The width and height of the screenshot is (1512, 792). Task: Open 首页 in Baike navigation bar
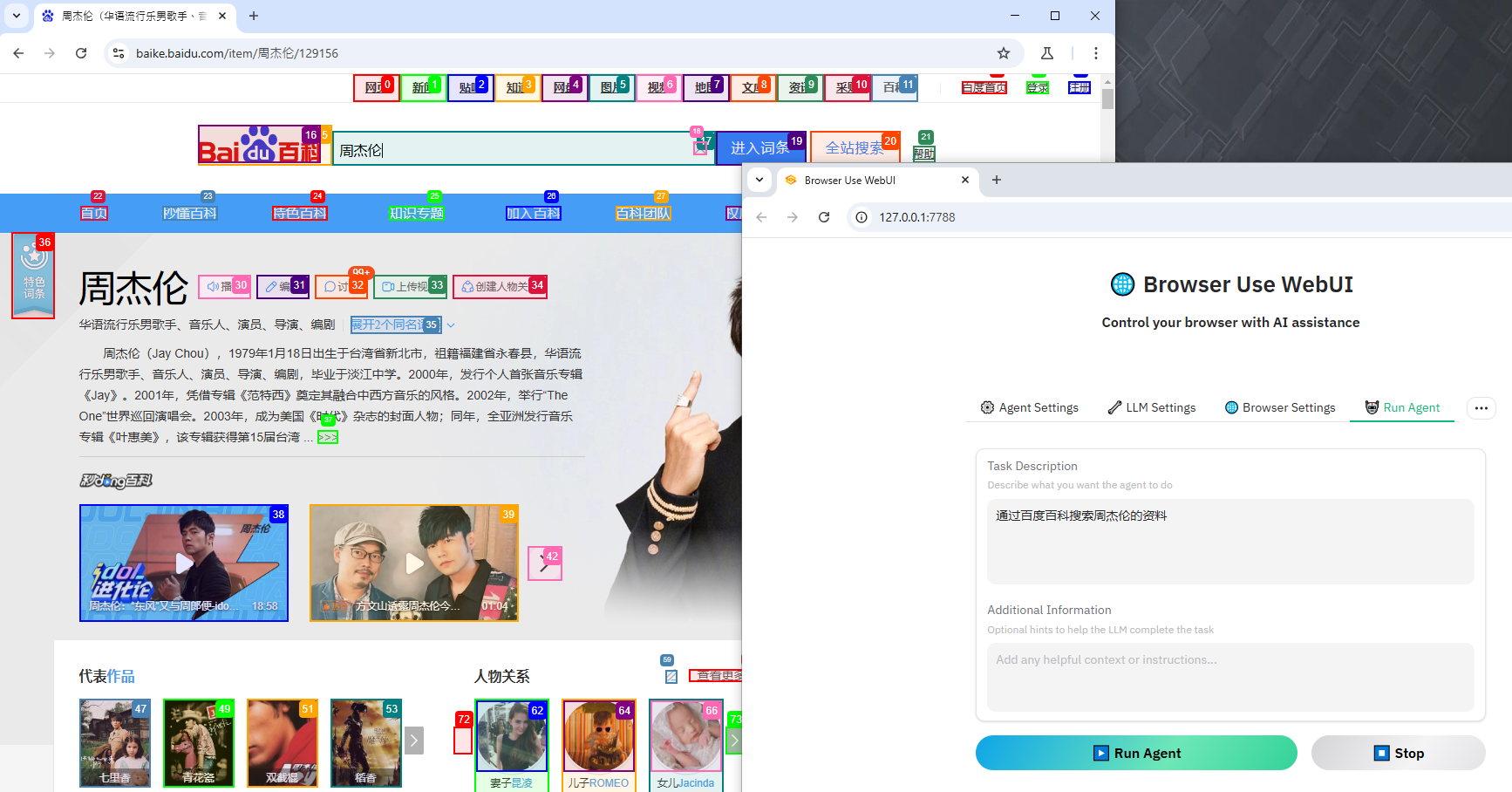(94, 213)
